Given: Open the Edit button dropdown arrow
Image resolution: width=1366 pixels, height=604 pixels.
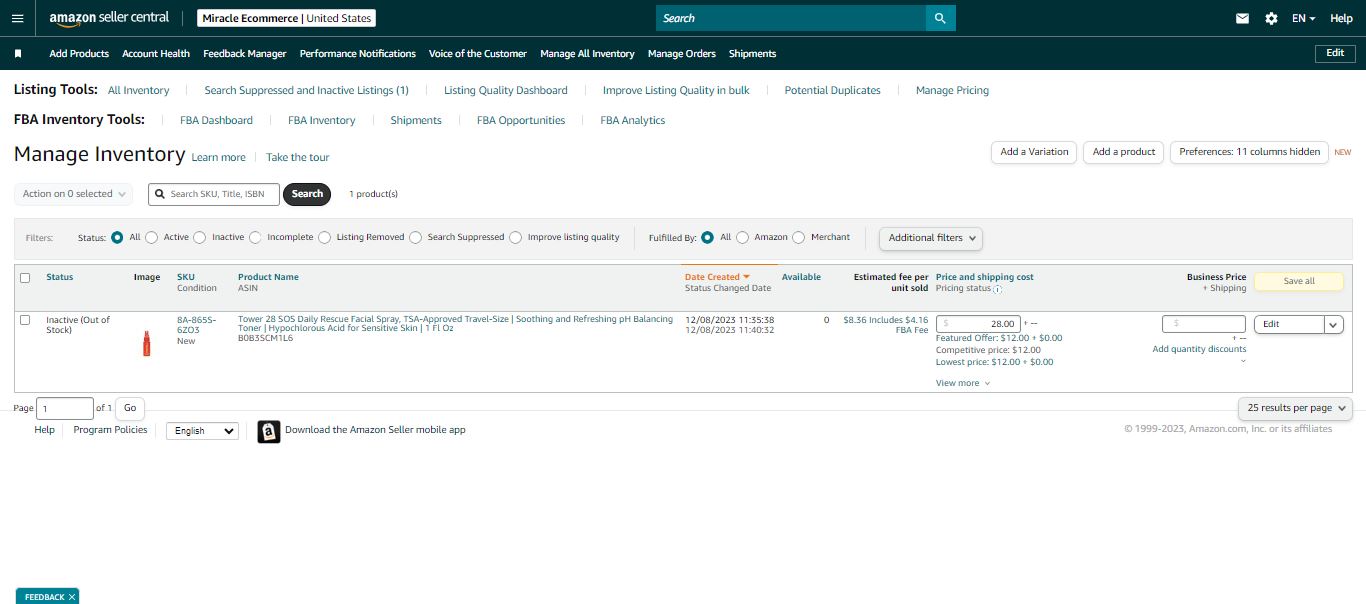Looking at the screenshot, I should point(1334,324).
